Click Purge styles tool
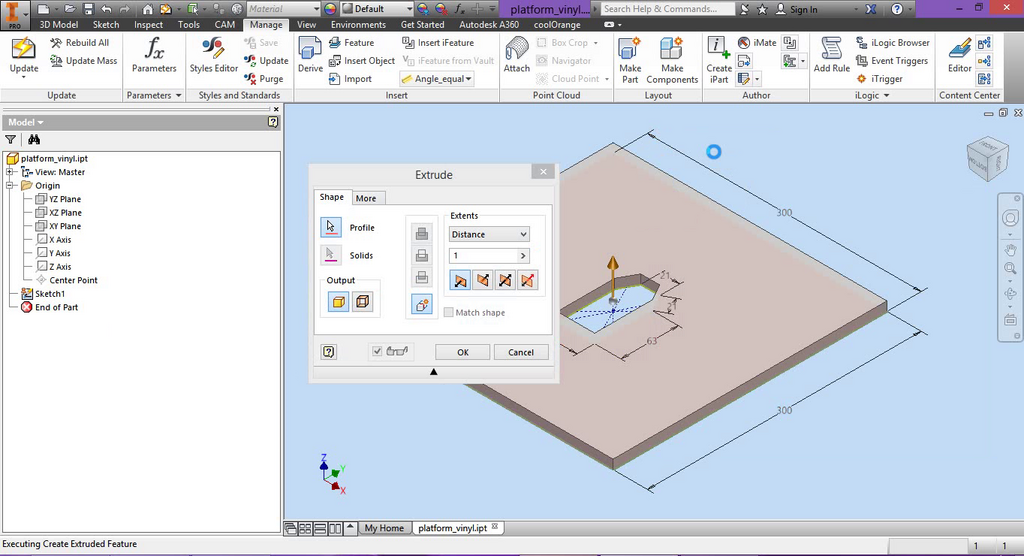 click(x=264, y=78)
